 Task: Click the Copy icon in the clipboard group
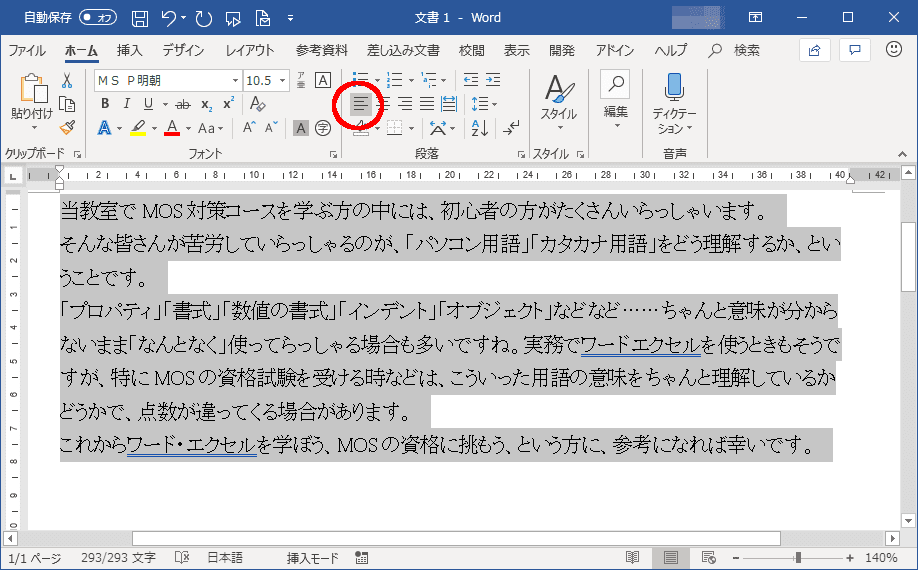pos(67,104)
